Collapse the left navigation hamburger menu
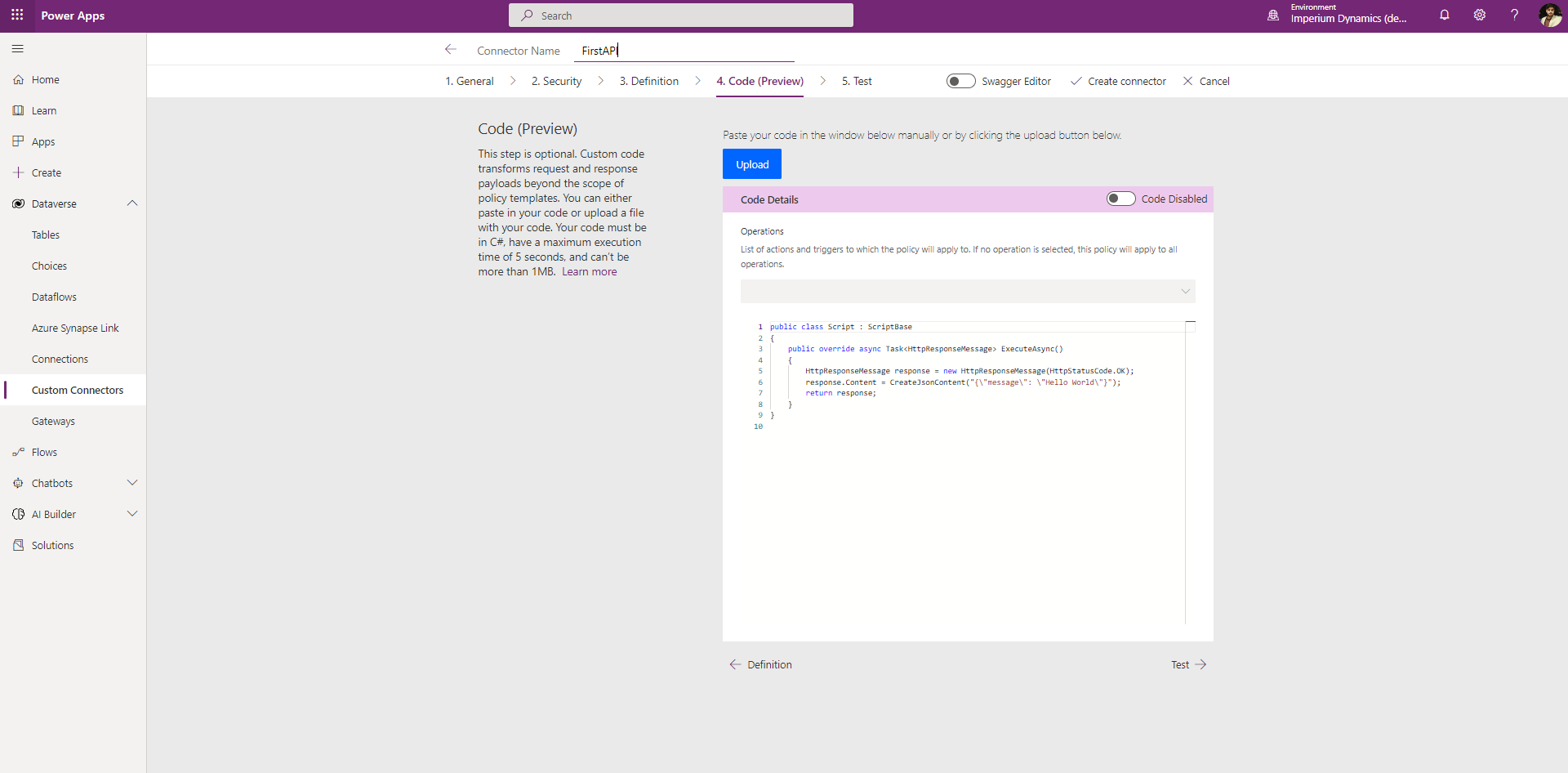 tap(18, 49)
